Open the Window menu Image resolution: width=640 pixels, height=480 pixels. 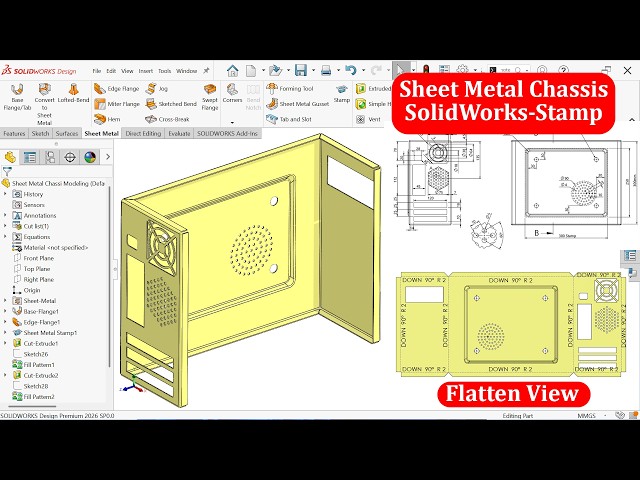pos(187,71)
